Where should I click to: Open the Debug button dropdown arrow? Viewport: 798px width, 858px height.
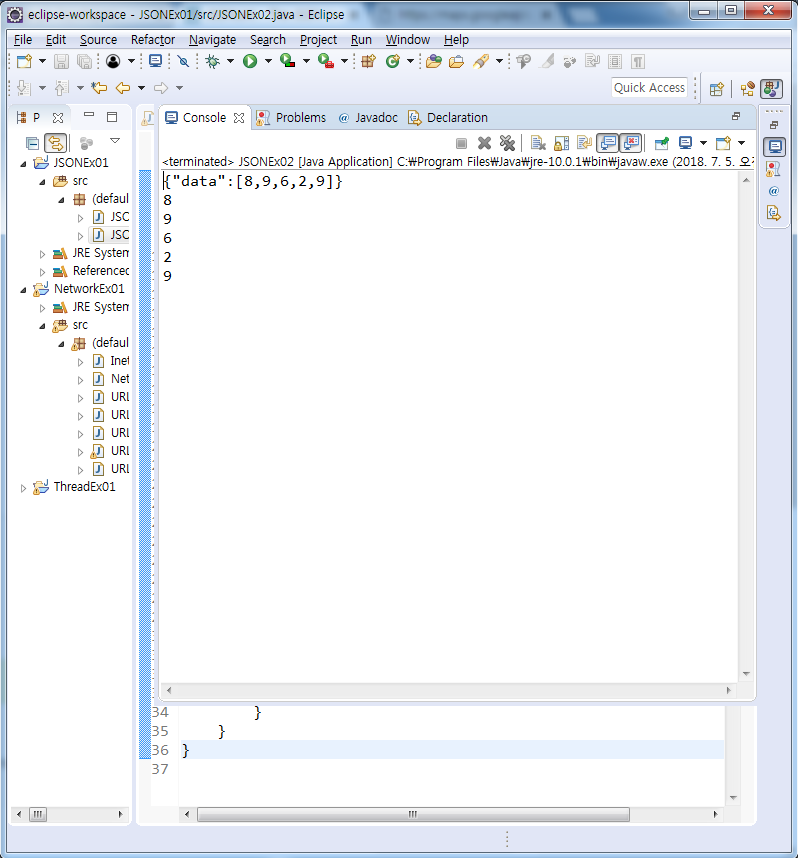point(230,61)
